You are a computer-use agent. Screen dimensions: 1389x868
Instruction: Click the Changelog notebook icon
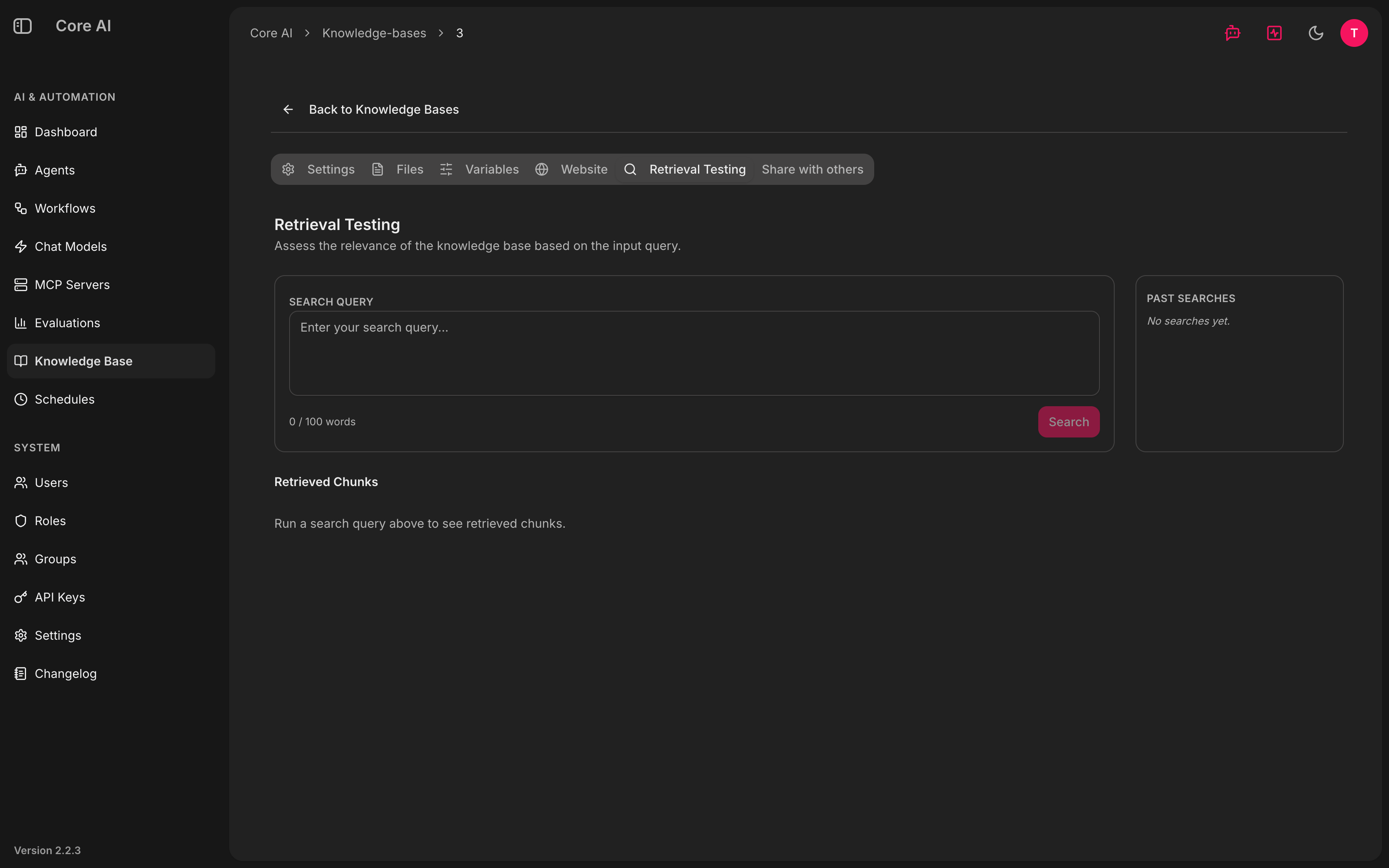(21, 674)
